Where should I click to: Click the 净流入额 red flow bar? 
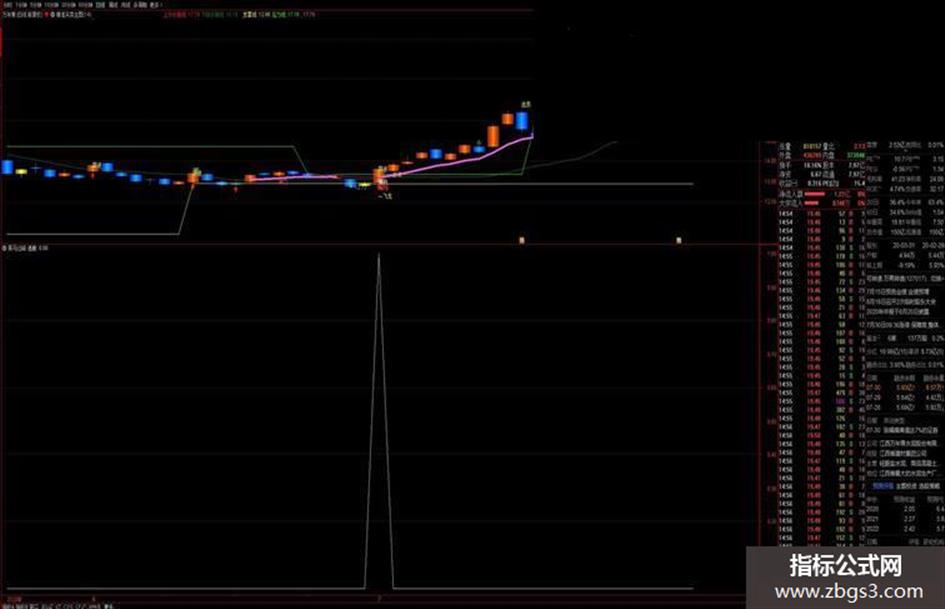pyautogui.click(x=815, y=194)
